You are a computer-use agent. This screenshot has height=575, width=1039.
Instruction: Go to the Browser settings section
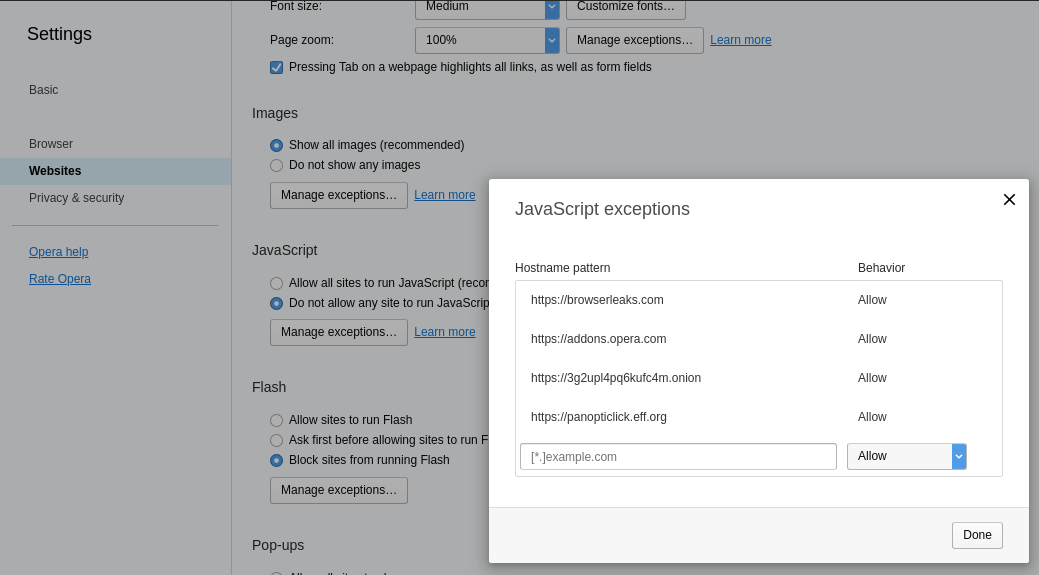(51, 144)
